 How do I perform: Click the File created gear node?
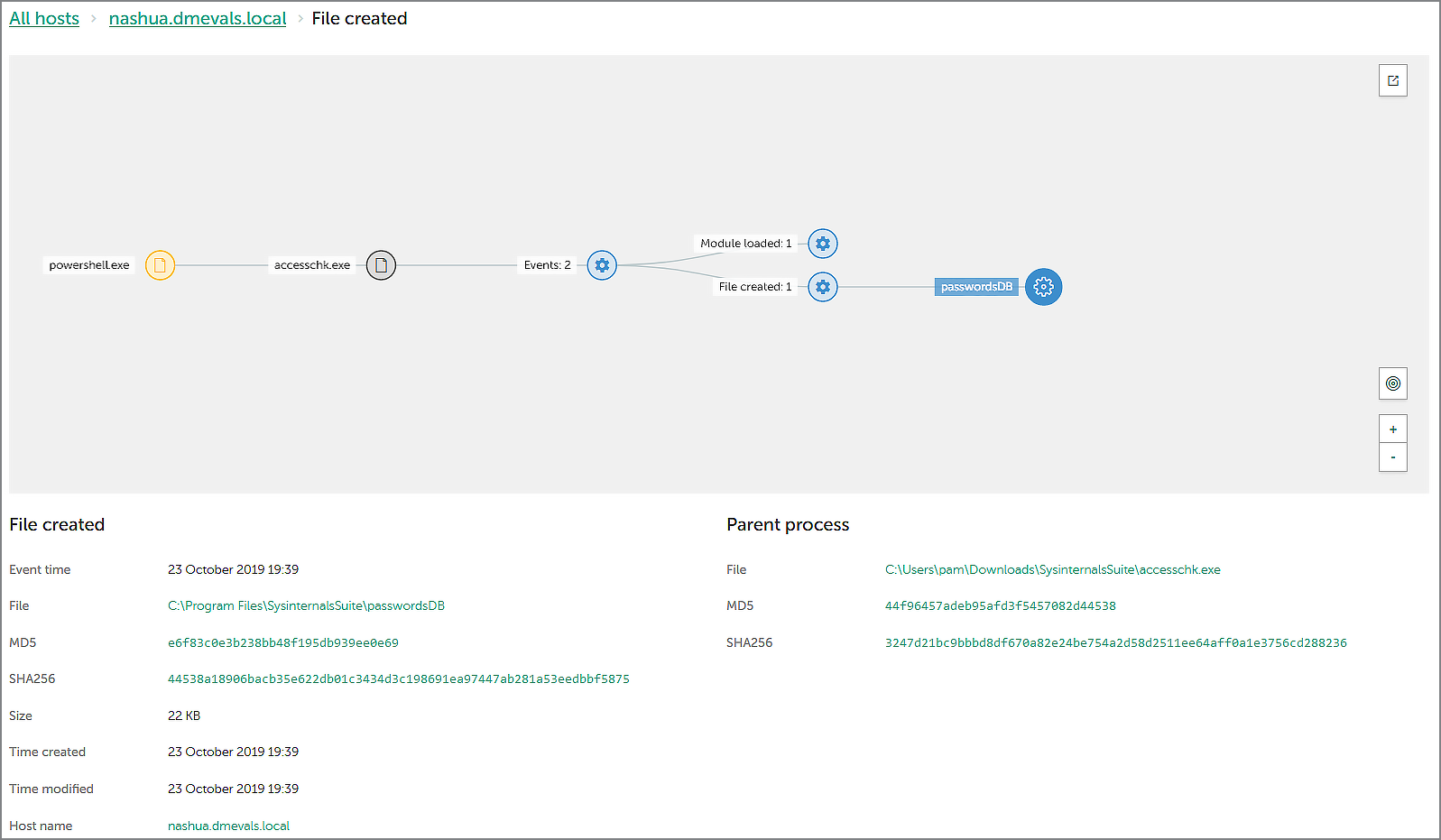click(x=823, y=287)
